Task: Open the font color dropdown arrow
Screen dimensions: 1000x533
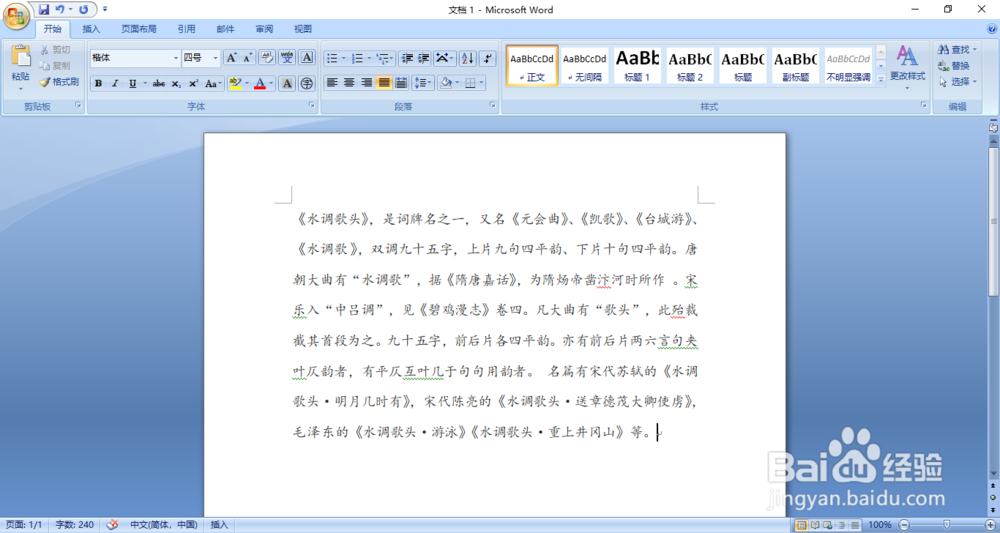Action: tap(271, 84)
